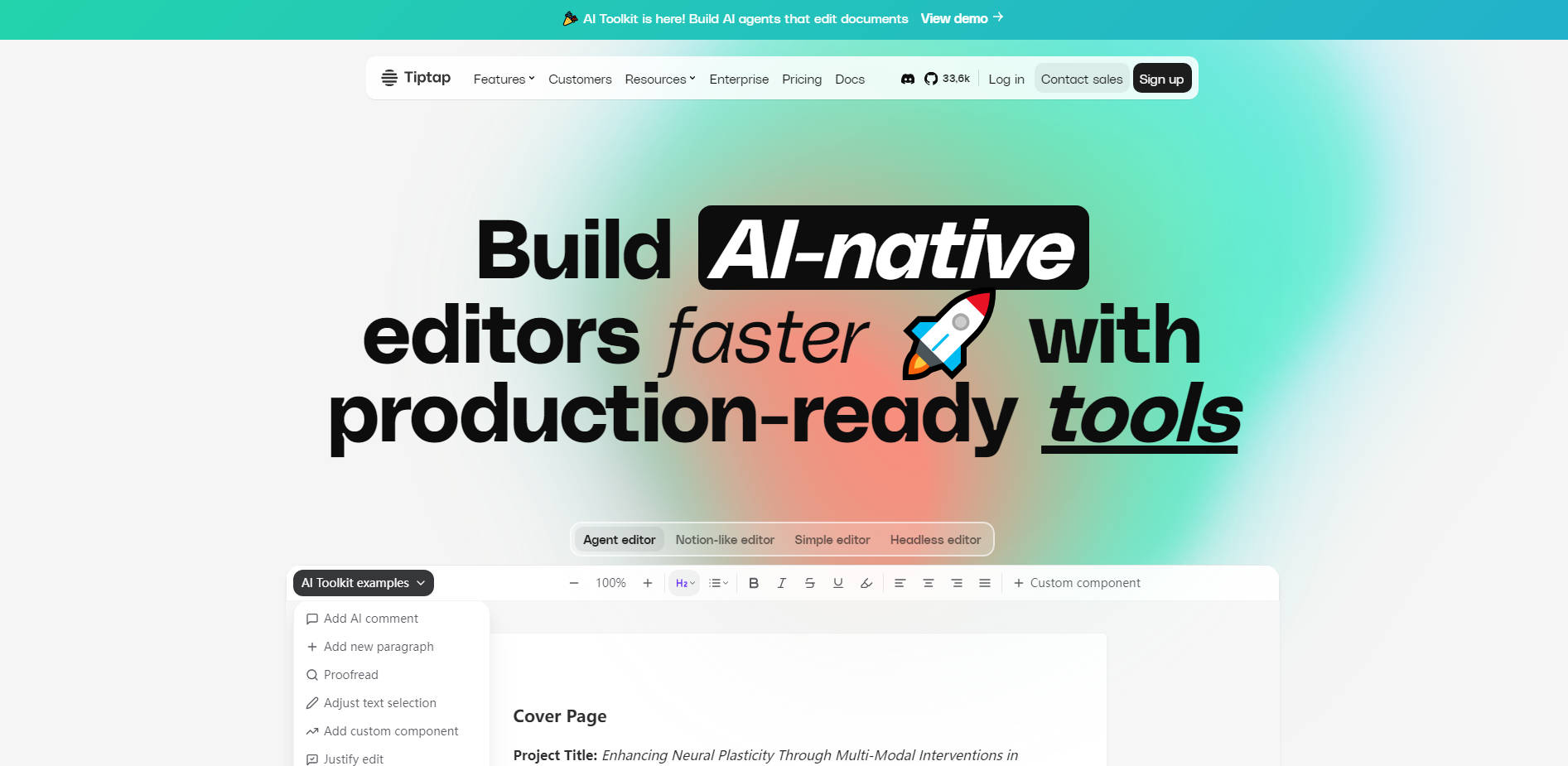Viewport: 1568px width, 766px height.
Task: Open the Discord icon link
Action: 907,79
